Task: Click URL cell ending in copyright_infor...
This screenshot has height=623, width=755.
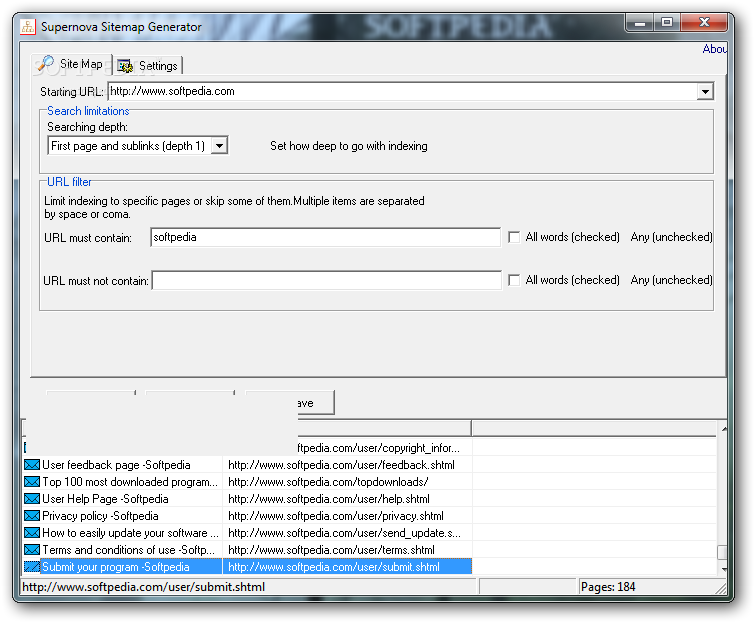Action: 384,448
